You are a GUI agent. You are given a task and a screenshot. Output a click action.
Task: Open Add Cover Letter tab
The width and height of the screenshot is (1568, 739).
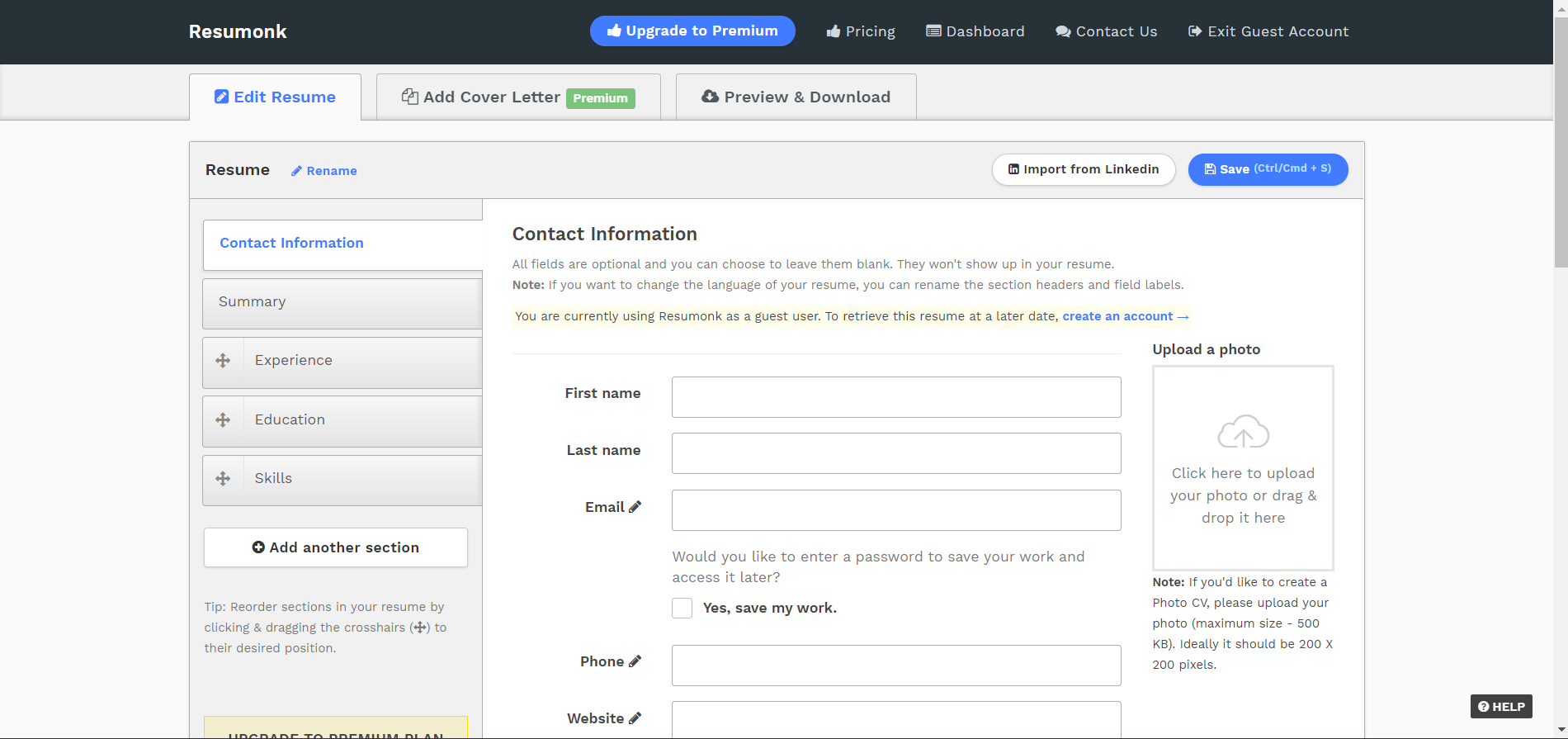coord(518,97)
